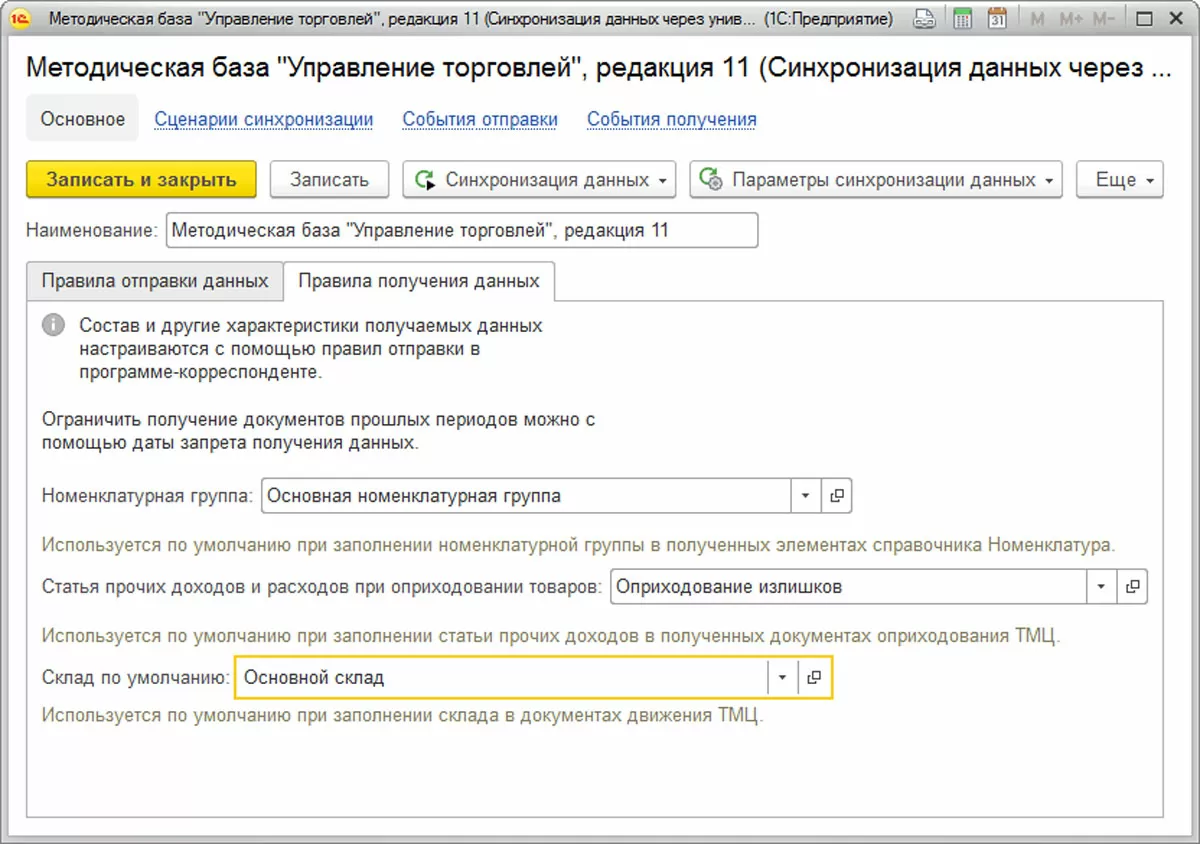Click Записать и закрыть button
Viewport: 1200px width, 844px height.
click(x=141, y=180)
